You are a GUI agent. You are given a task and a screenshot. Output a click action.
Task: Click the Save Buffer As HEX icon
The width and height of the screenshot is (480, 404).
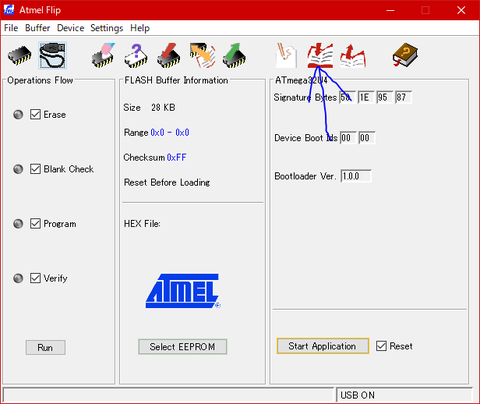[353, 56]
